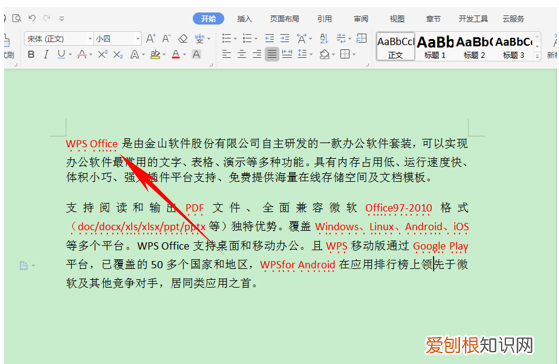Screen dimensions: 559x364
Task: Open the quick access toolbar customize arrow
Action: [x=62, y=18]
